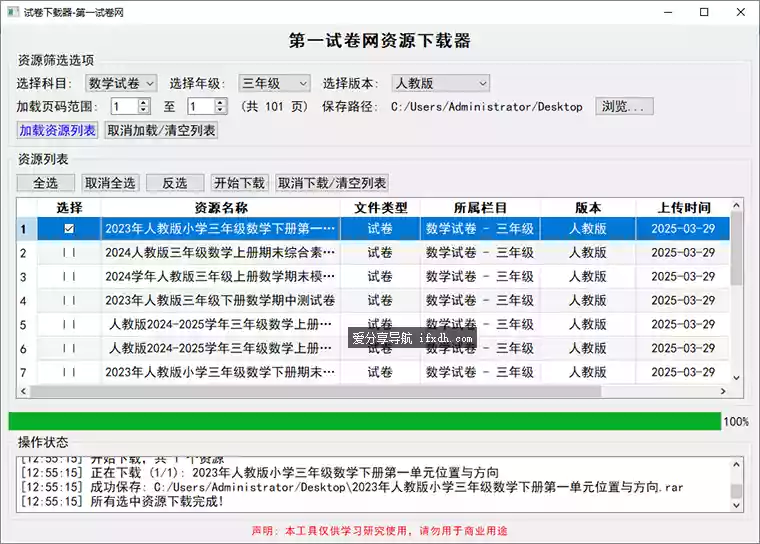Click the 取消全选 button
Image resolution: width=760 pixels, height=544 pixels.
click(110, 183)
